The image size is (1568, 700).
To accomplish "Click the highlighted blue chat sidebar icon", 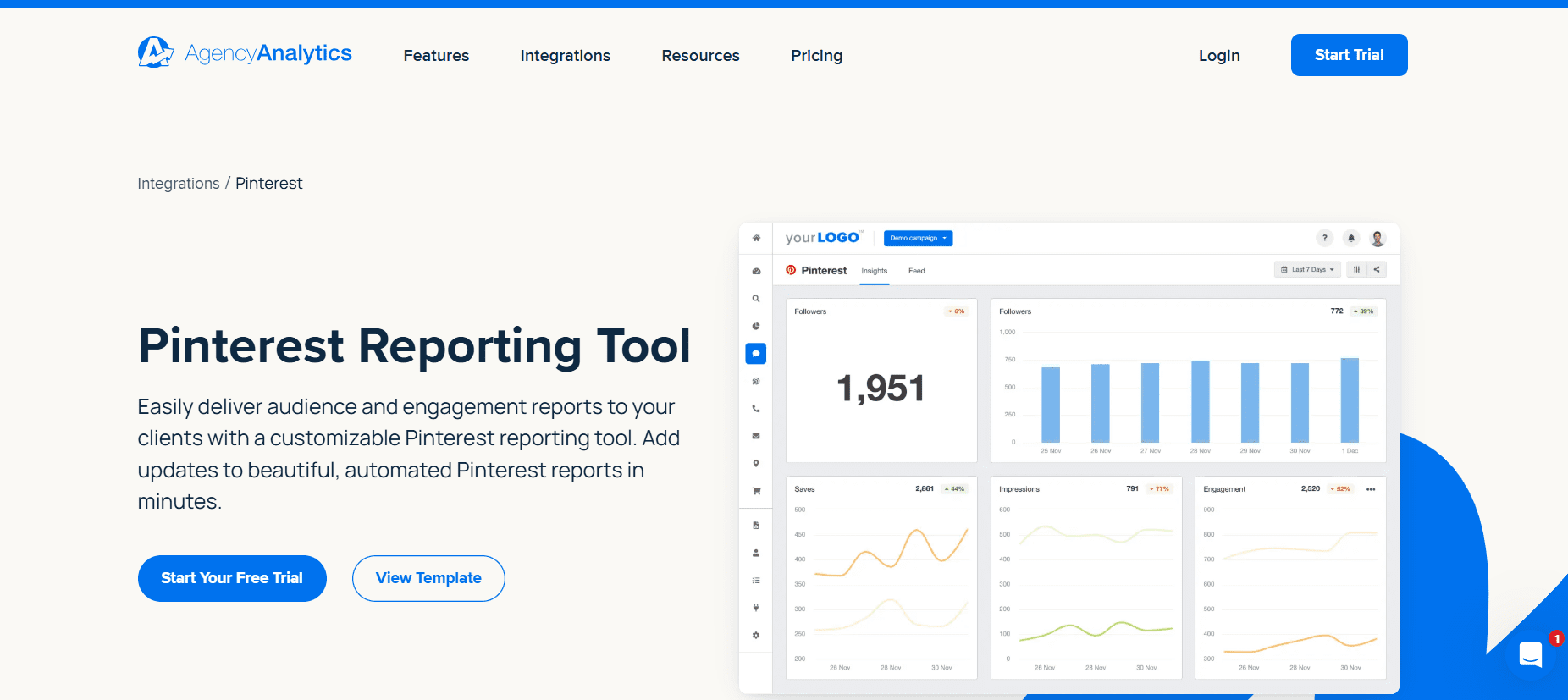I will pos(756,354).
